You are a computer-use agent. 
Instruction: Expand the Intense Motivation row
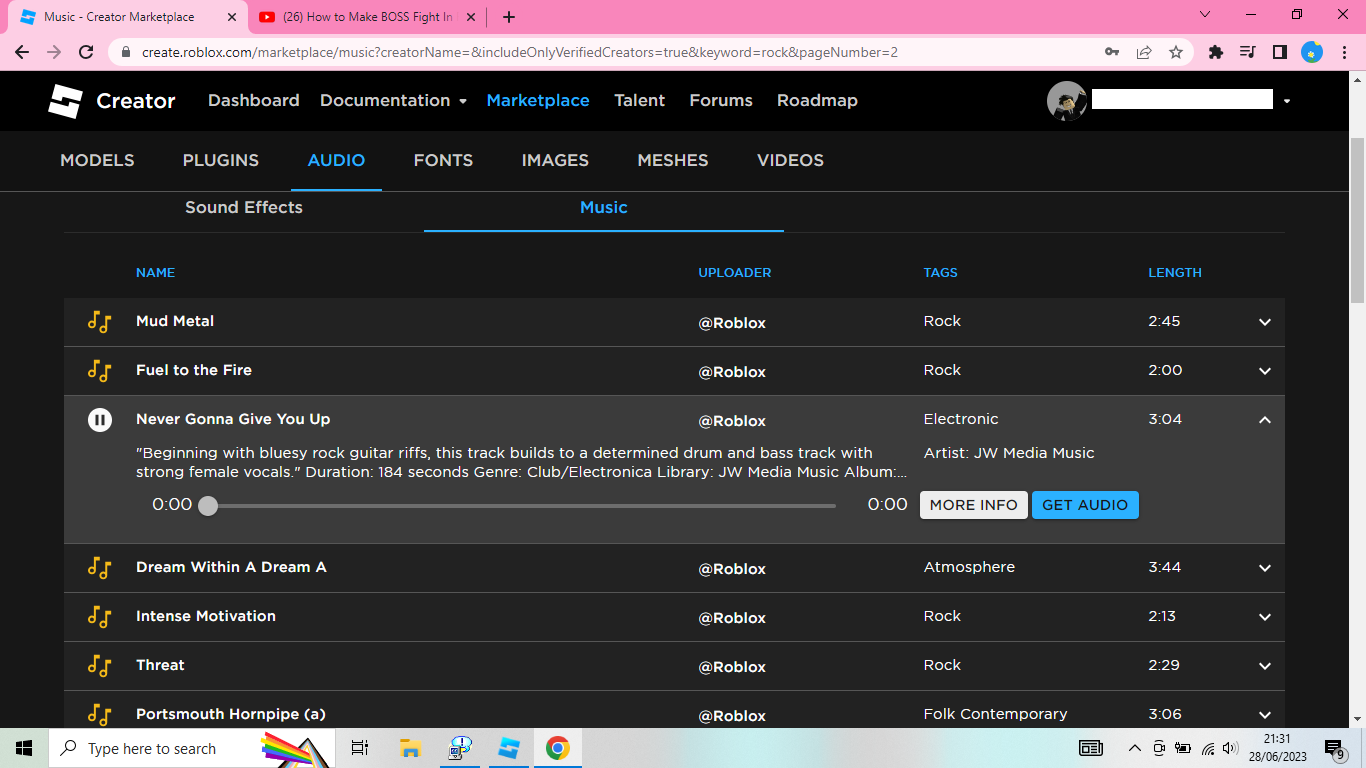coord(1264,617)
